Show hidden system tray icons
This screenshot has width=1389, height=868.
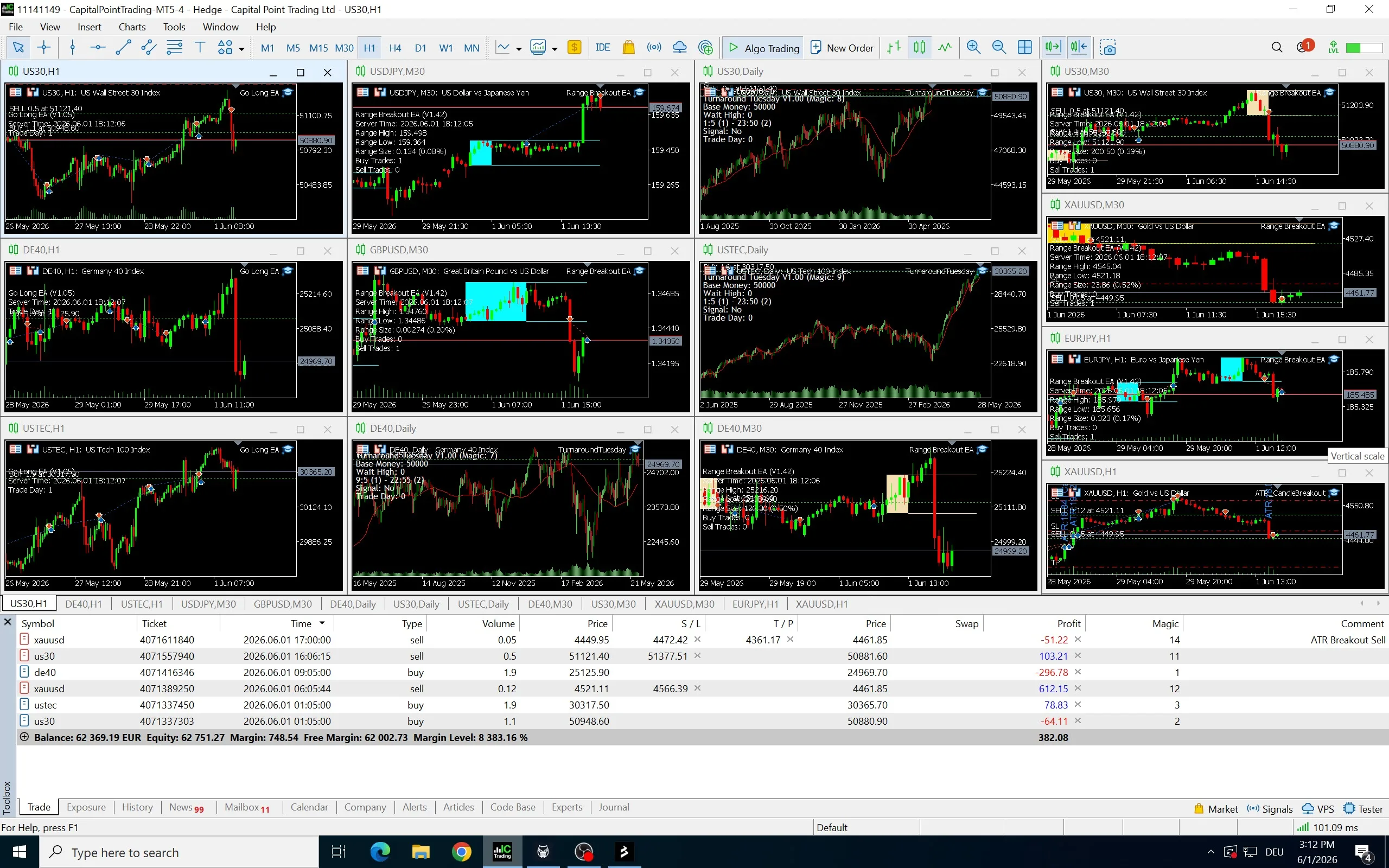[1211, 851]
